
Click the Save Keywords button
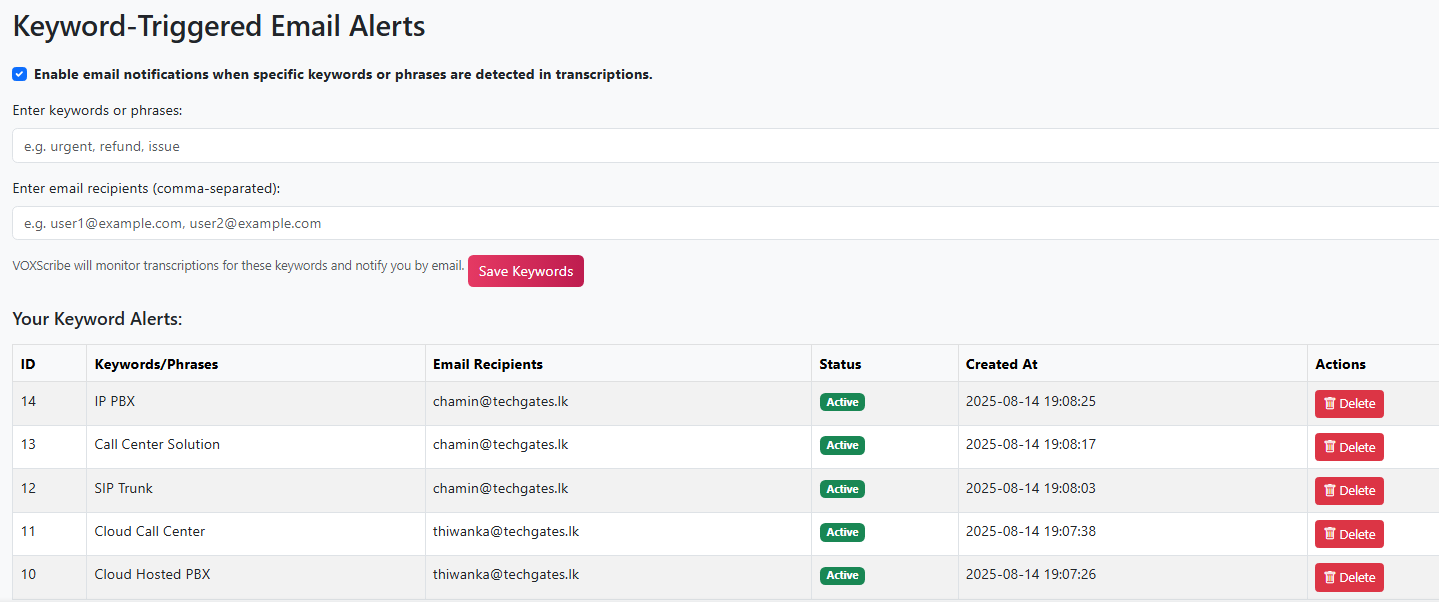[525, 271]
